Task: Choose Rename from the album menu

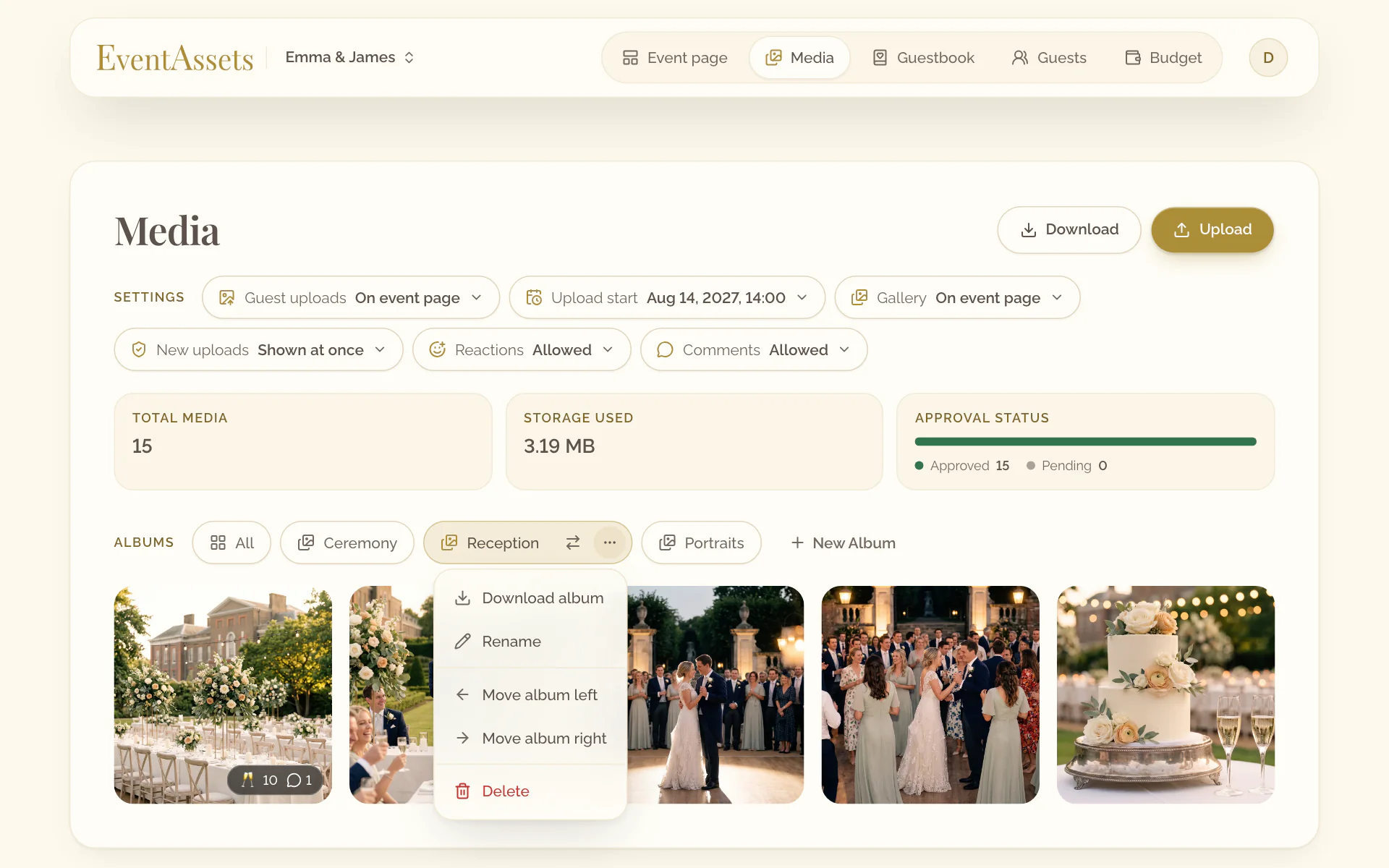Action: [x=530, y=642]
